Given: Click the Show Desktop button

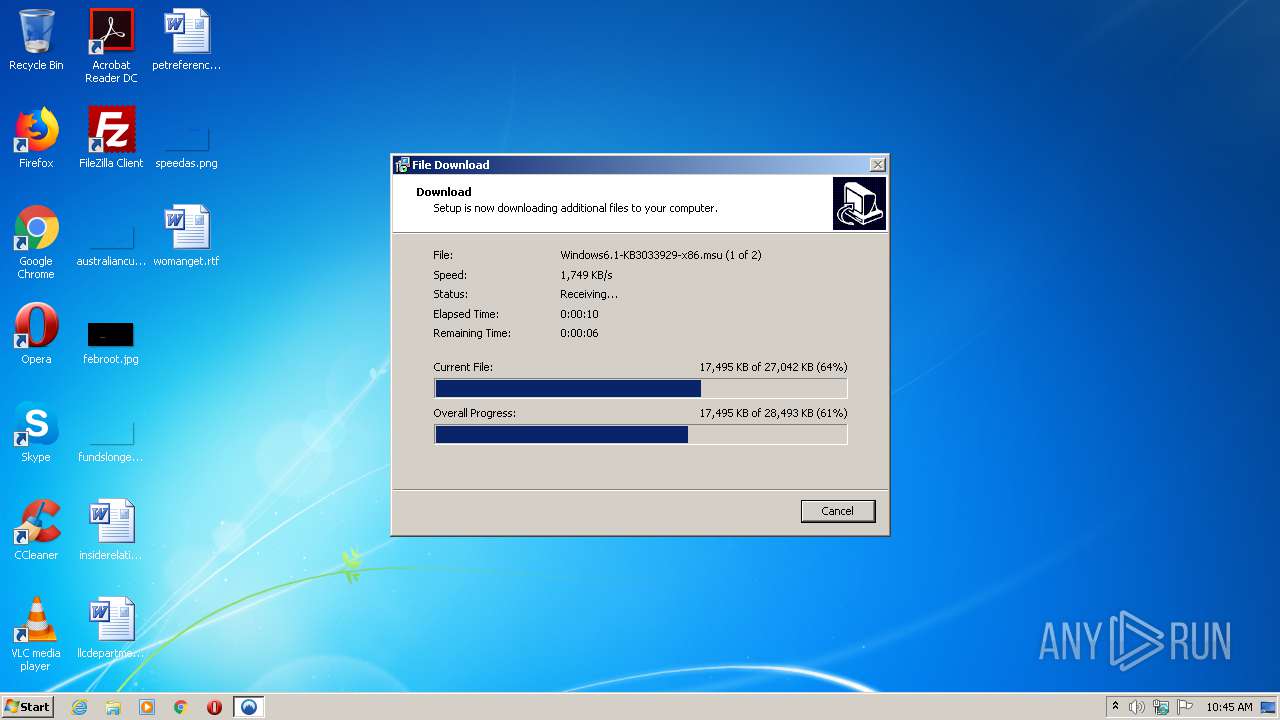Looking at the screenshot, I should [1270, 707].
